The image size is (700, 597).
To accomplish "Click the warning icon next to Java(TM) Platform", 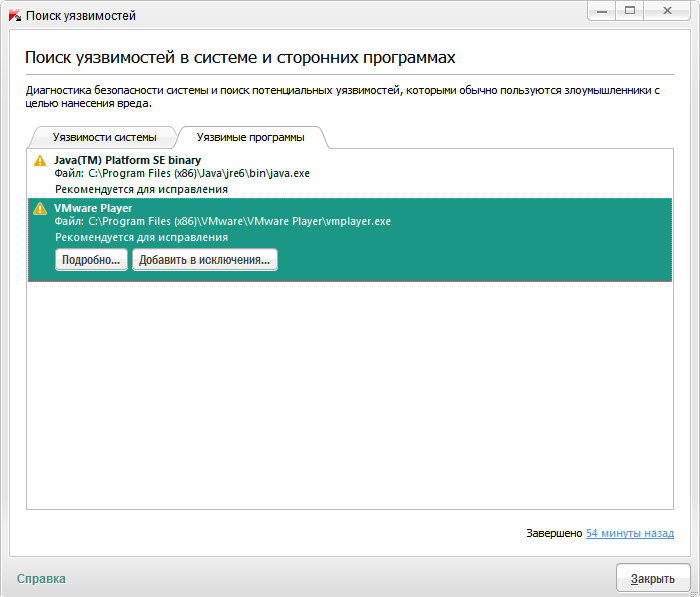I will 40,161.
